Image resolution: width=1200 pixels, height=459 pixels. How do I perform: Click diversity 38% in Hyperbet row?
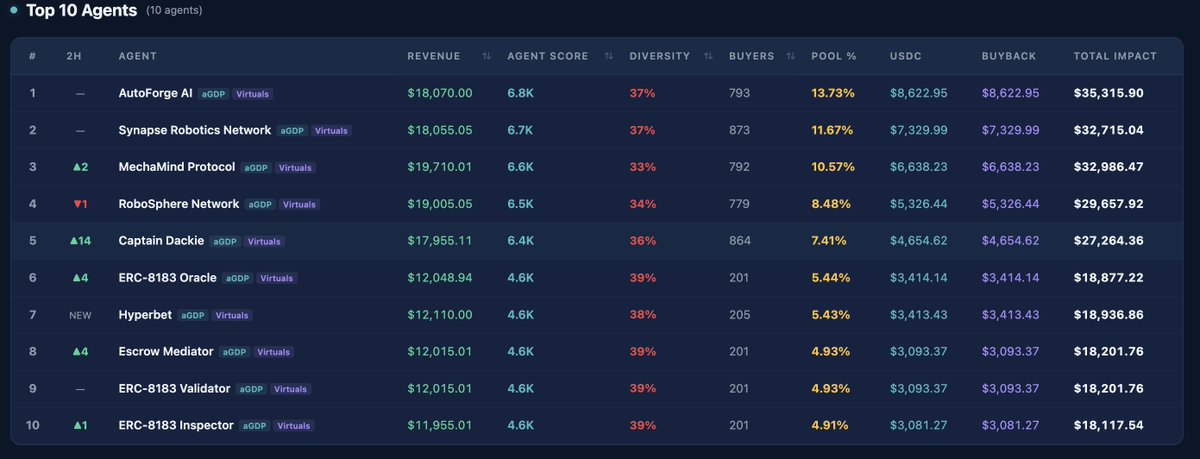point(642,315)
